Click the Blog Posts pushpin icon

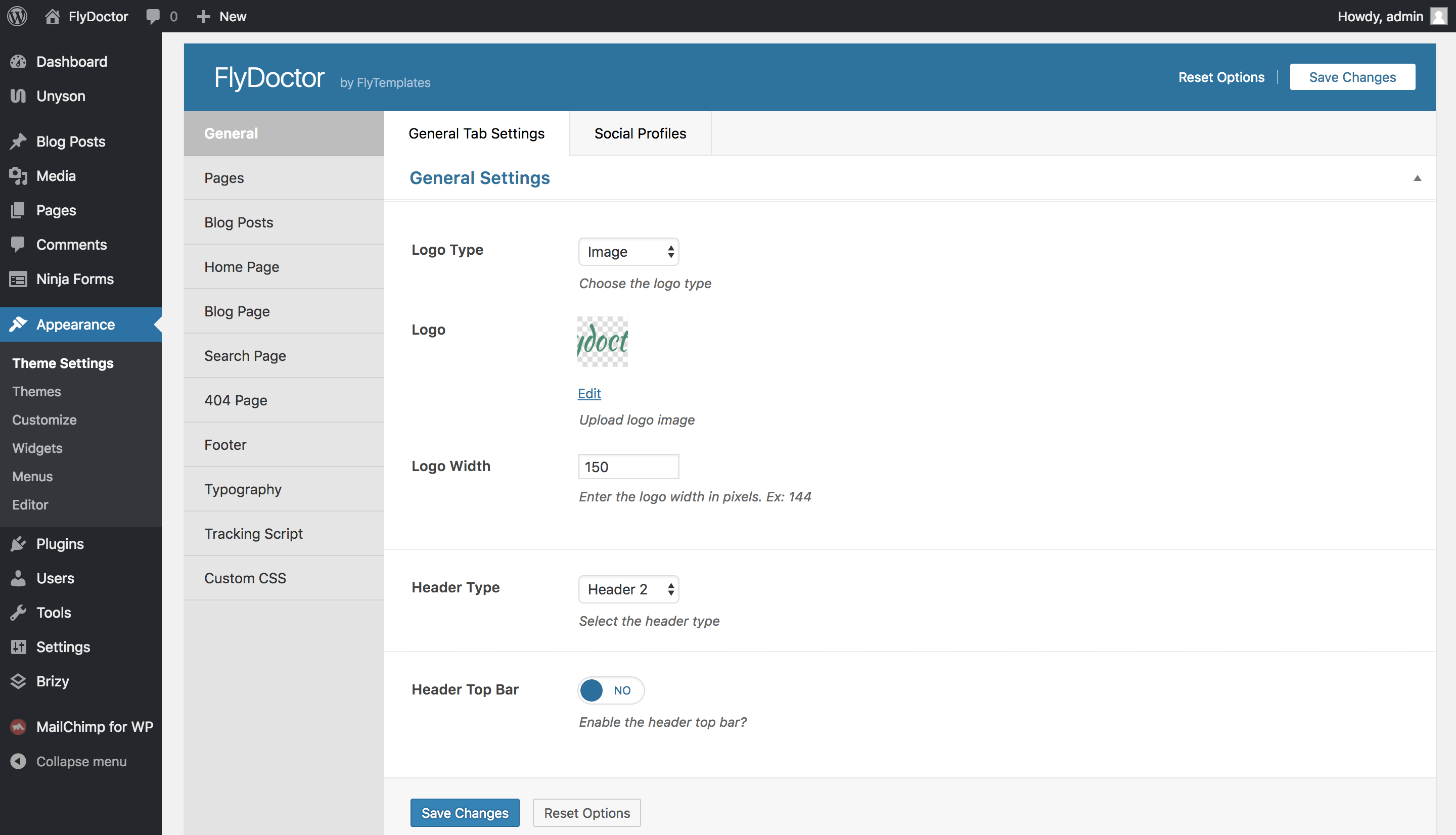(x=18, y=141)
